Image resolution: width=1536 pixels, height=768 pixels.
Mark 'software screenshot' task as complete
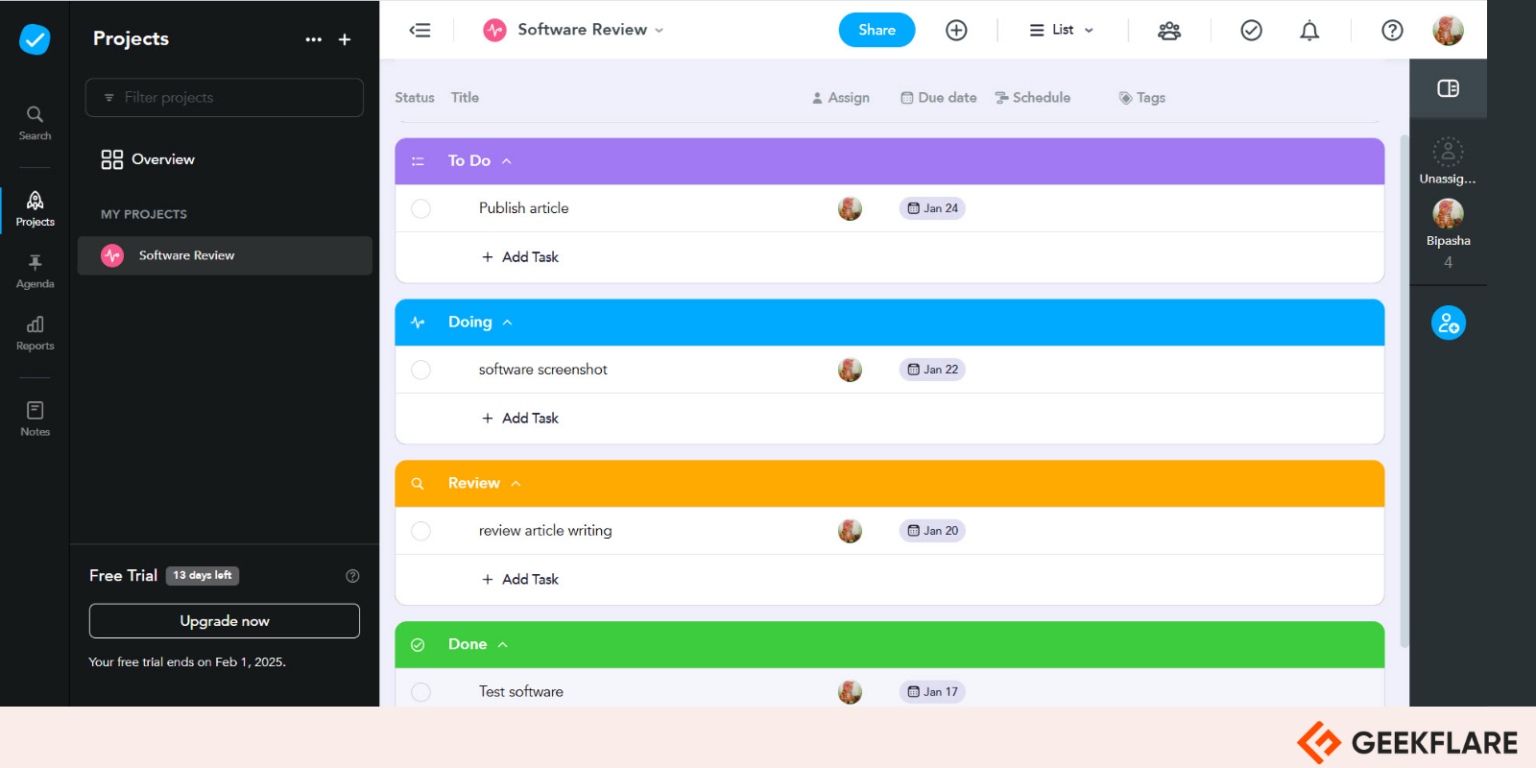click(421, 370)
